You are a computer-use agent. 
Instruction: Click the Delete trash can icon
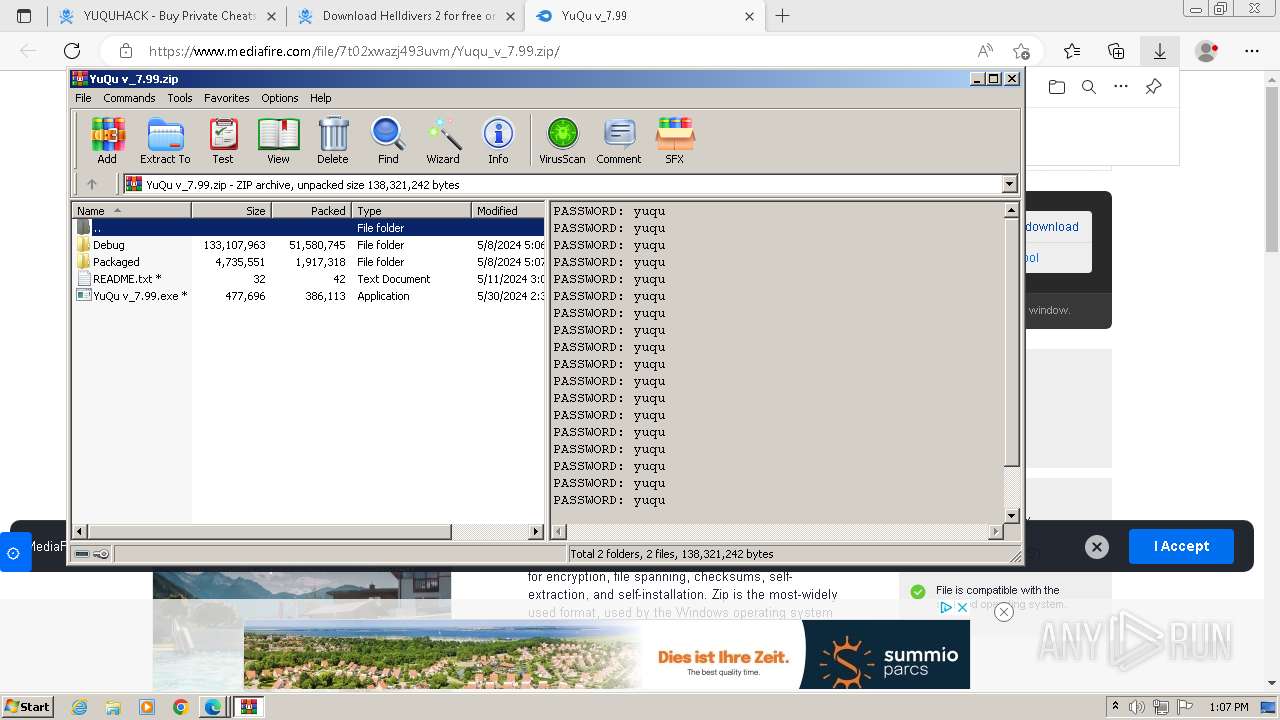(x=333, y=140)
